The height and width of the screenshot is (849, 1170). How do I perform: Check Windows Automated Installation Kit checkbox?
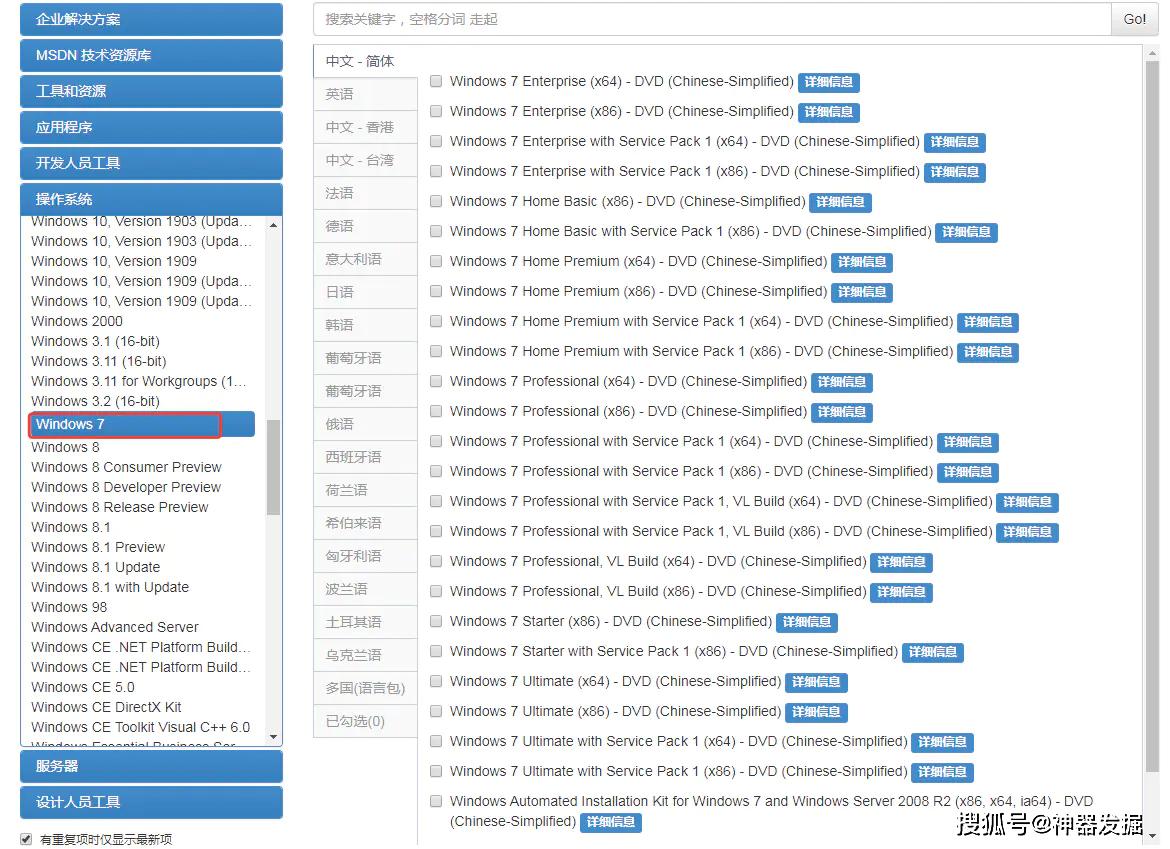436,801
